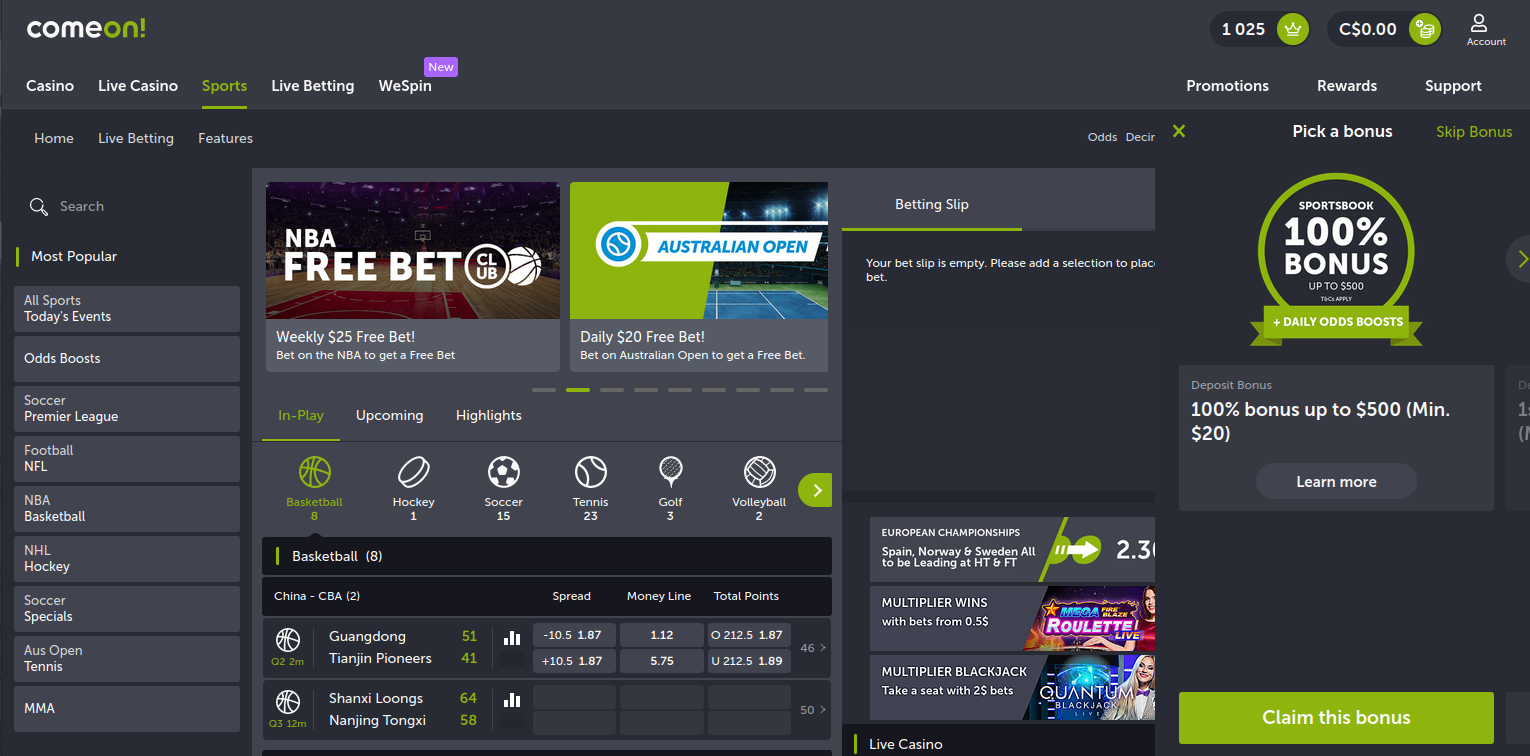Image resolution: width=1530 pixels, height=756 pixels.
Task: Close the Pick a bonus panel
Action: coord(1179,131)
